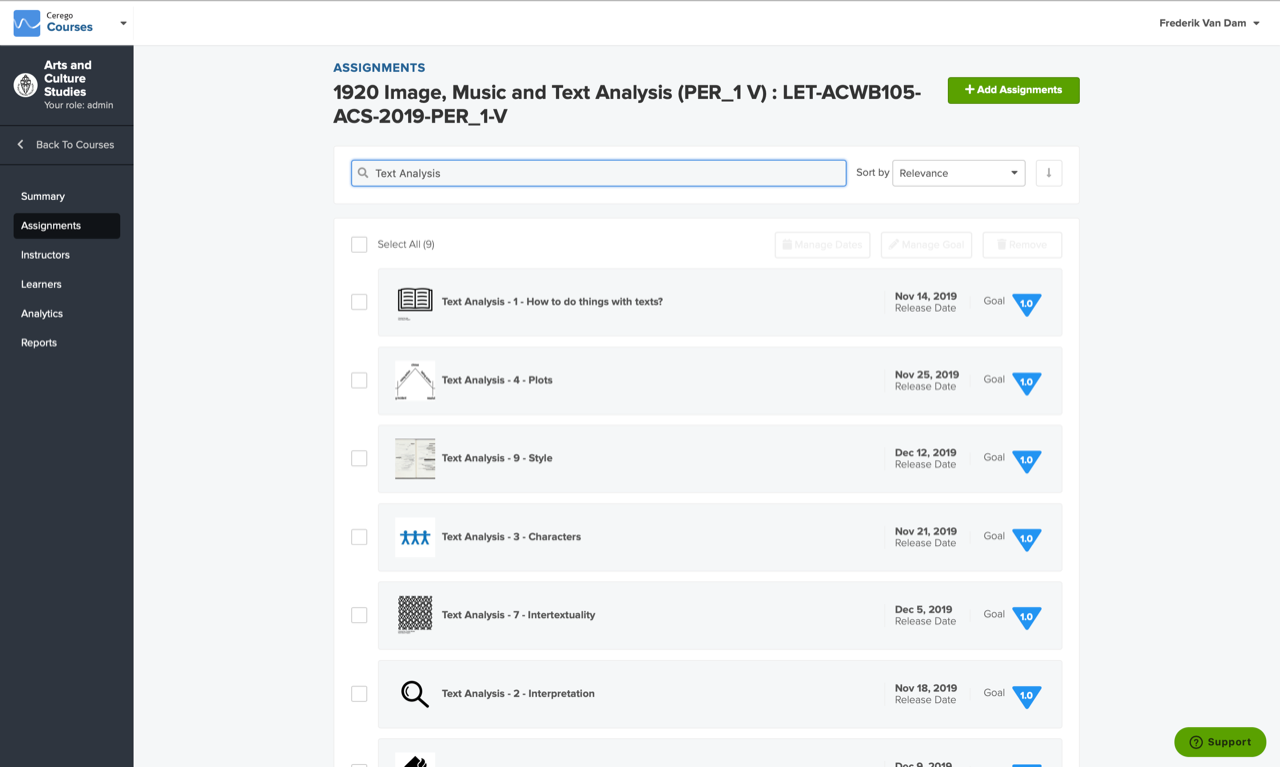
Task: Click the open book icon for Text Analysis 1
Action: tap(415, 301)
